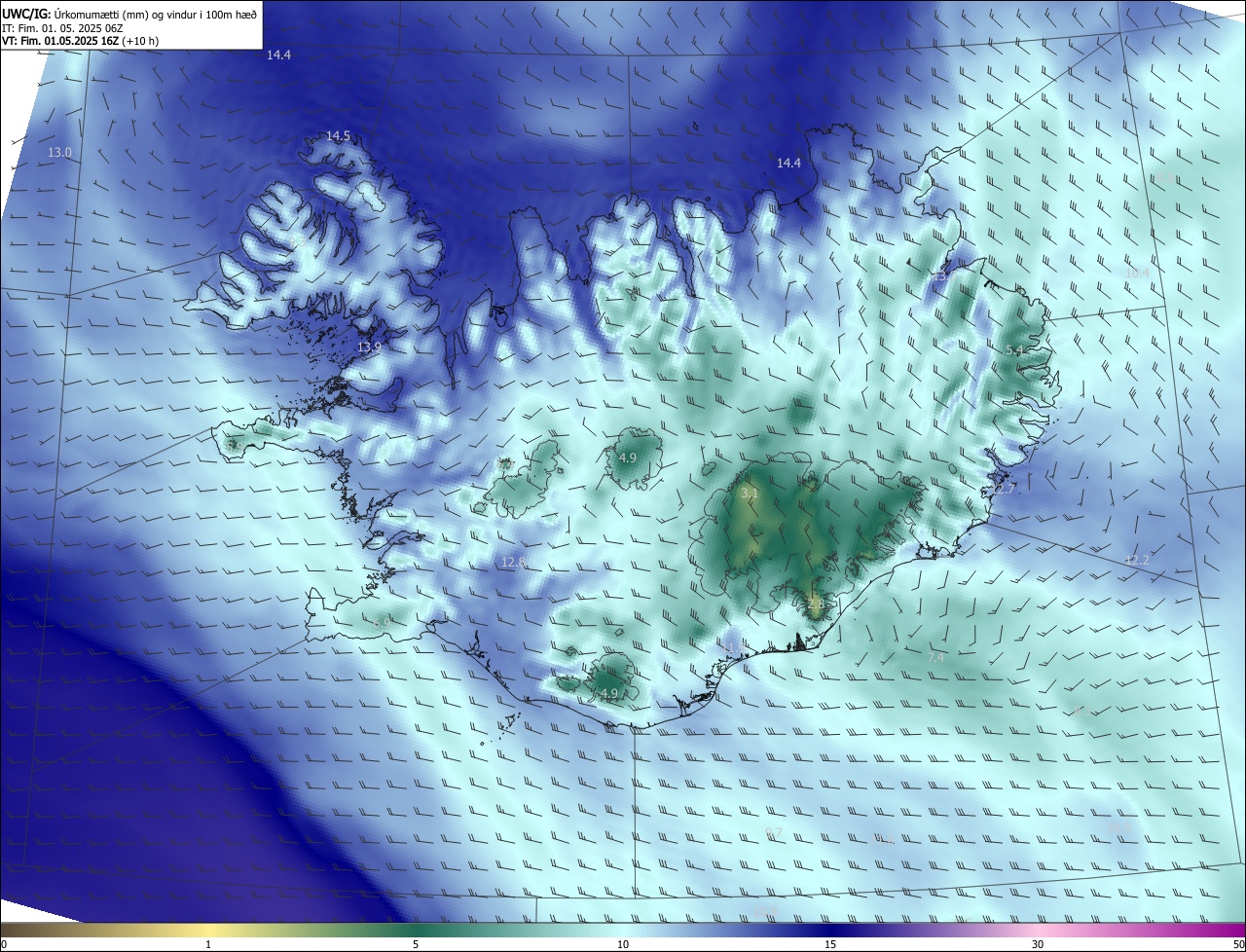This screenshot has height=952, width=1246.
Task: Click the 1 tick label on the color scale
Action: pos(208,945)
